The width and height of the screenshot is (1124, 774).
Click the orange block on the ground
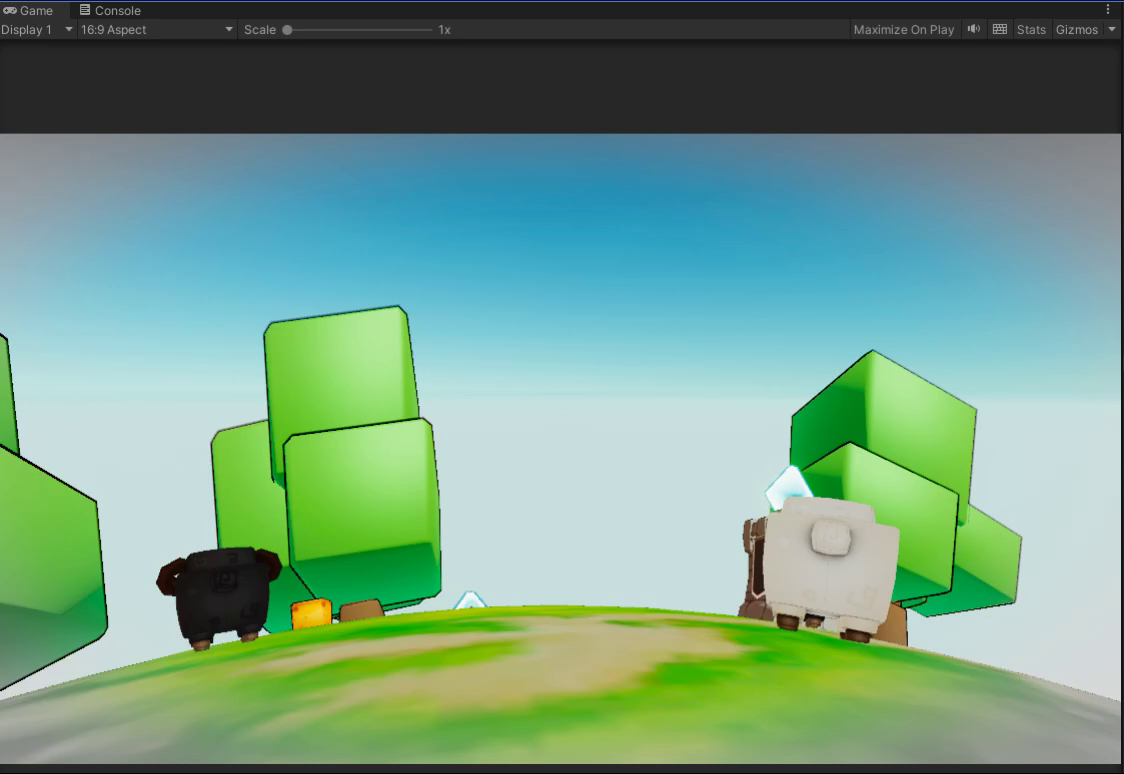click(311, 613)
